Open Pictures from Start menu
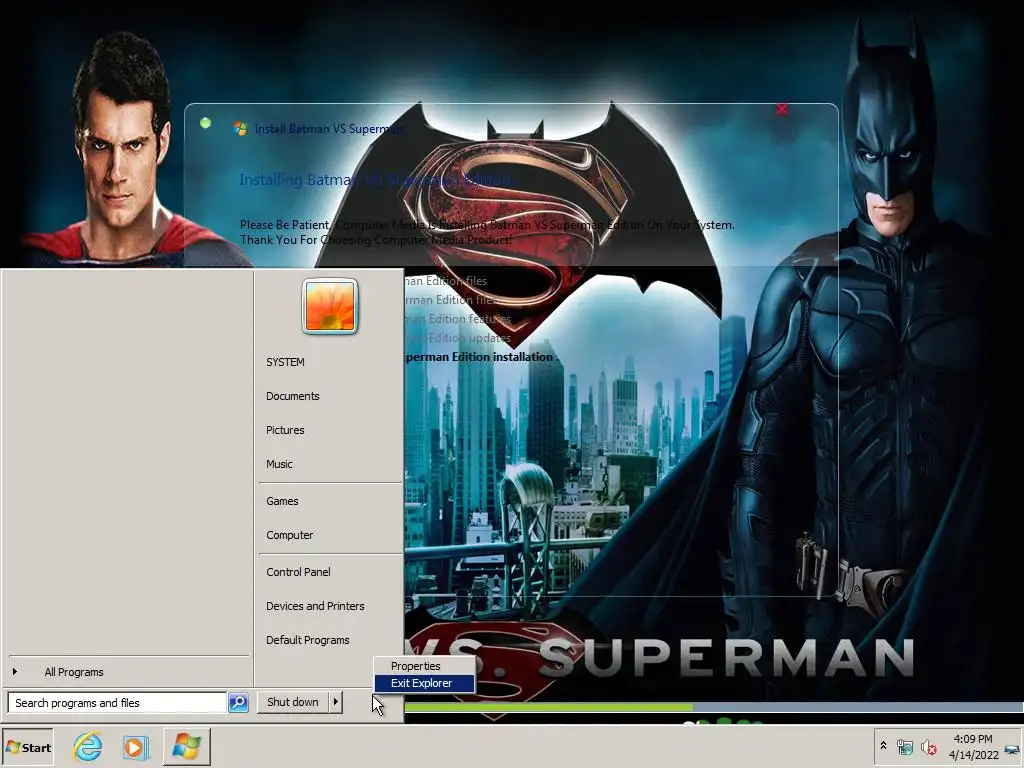Viewport: 1024px width, 768px height. [285, 430]
